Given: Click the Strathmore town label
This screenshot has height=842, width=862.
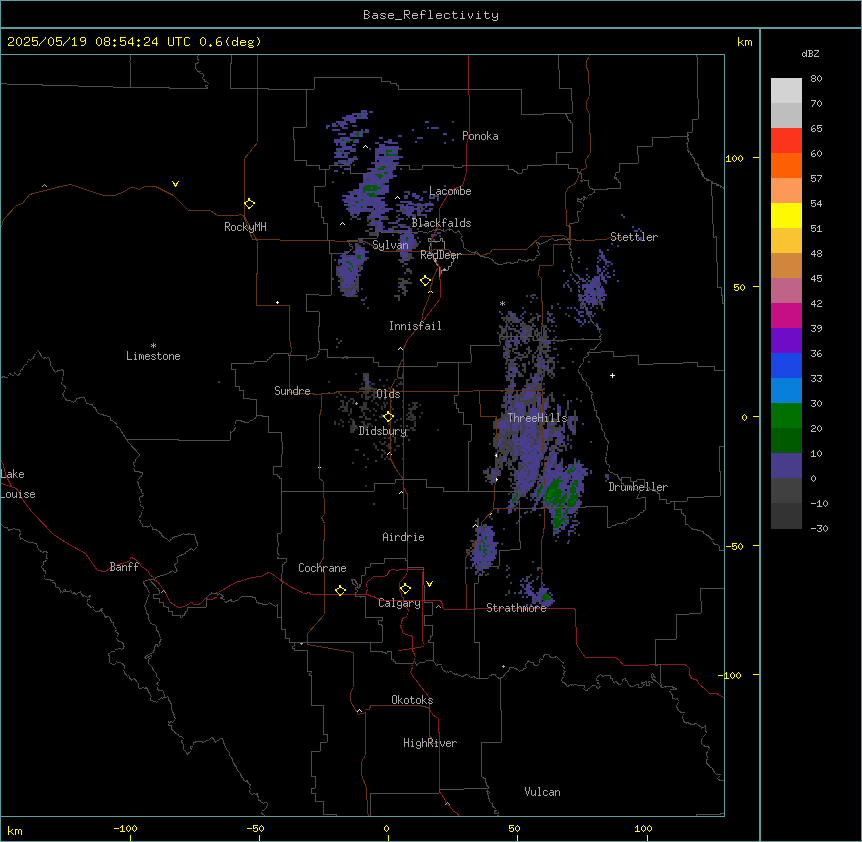Looking at the screenshot, I should pyautogui.click(x=516, y=608).
